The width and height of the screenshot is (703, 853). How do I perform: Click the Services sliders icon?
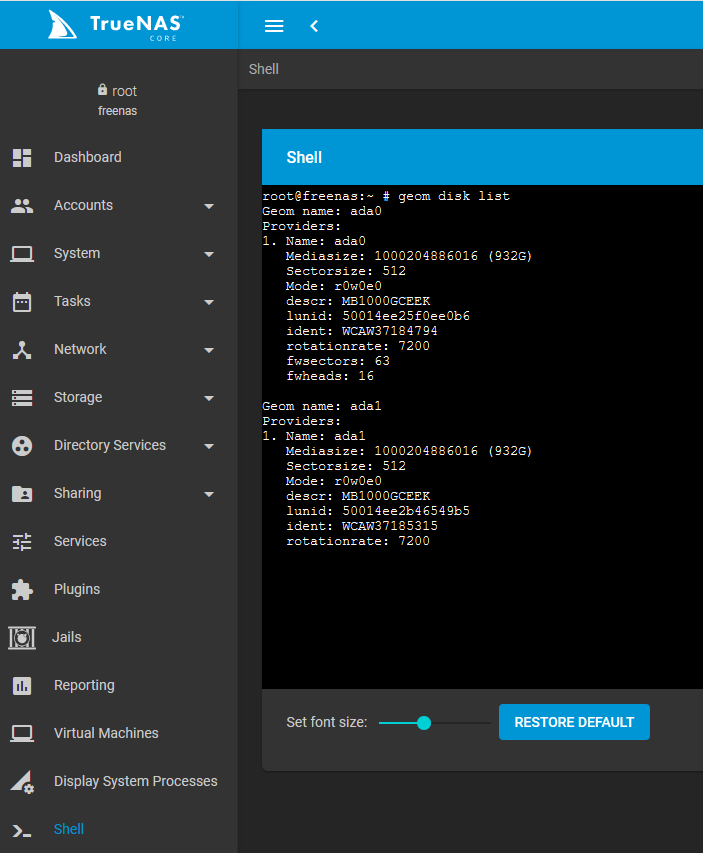pyautogui.click(x=22, y=541)
